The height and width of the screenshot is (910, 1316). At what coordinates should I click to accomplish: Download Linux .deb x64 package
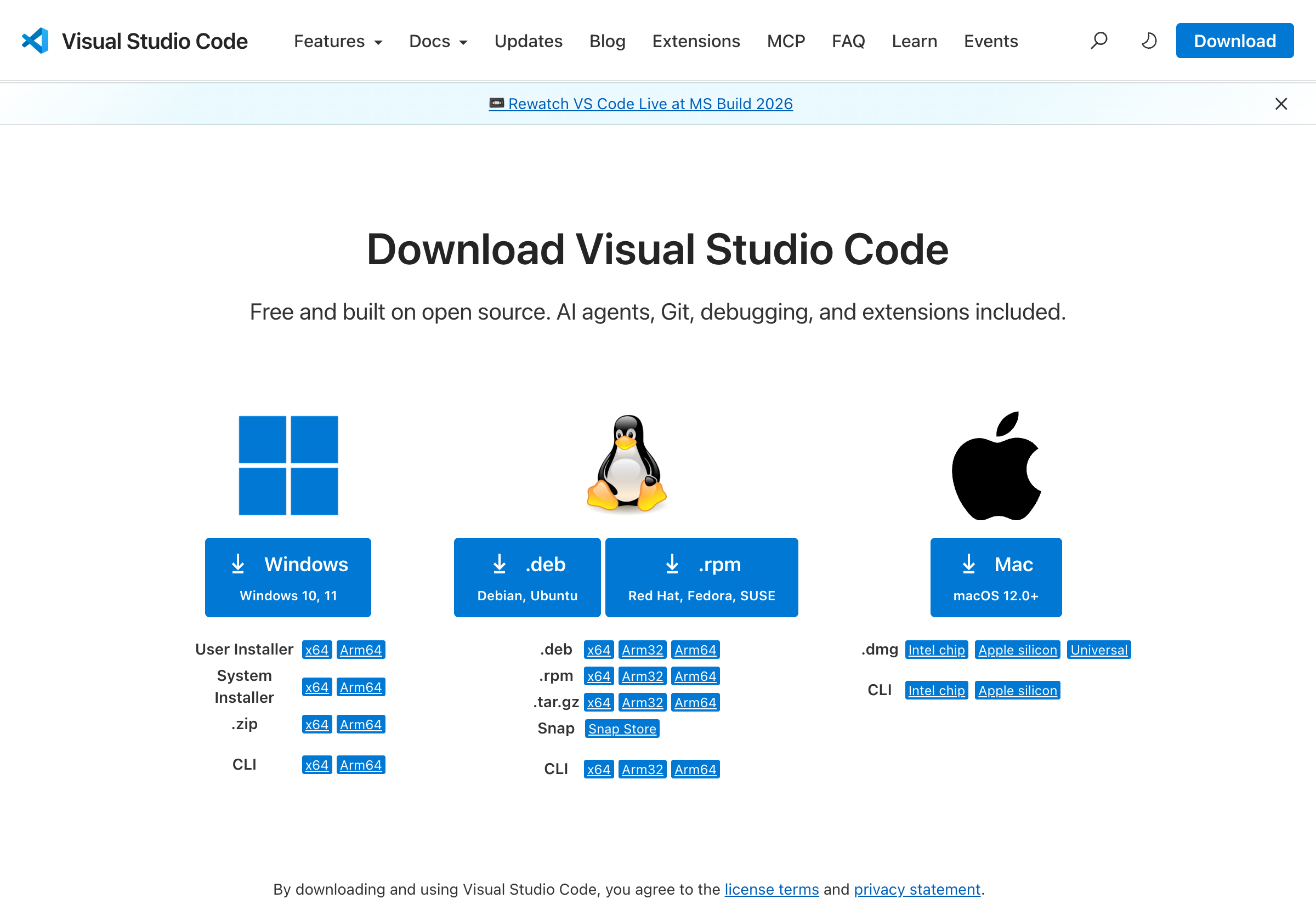coord(599,650)
